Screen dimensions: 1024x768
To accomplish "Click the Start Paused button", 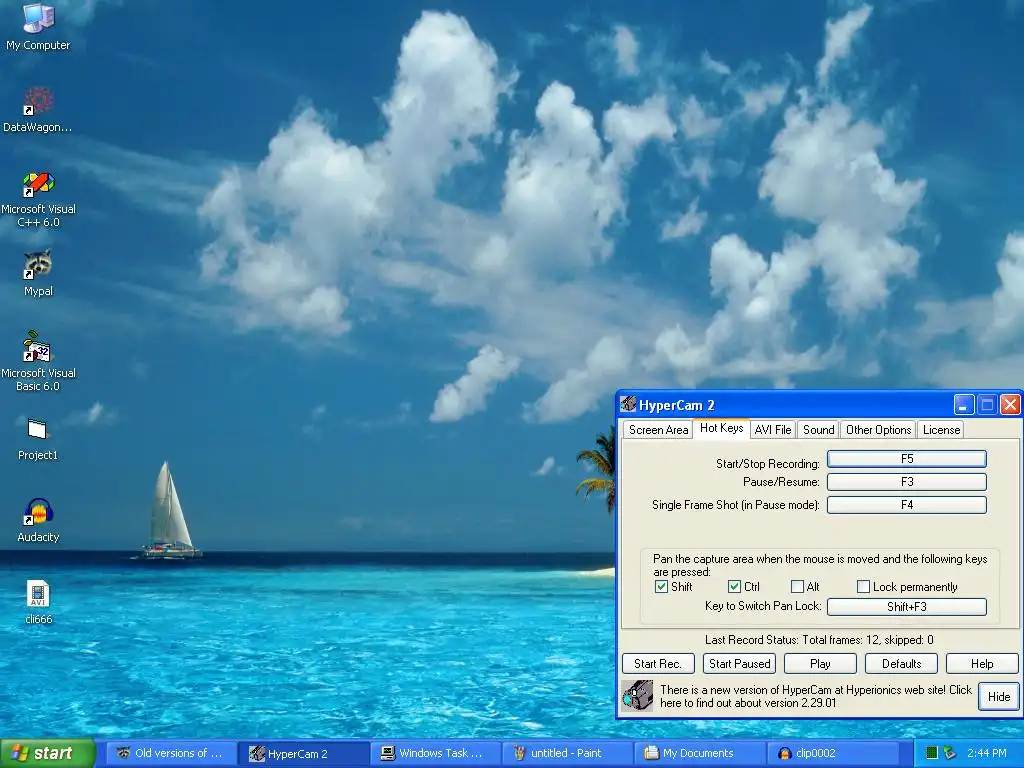I will click(x=739, y=664).
